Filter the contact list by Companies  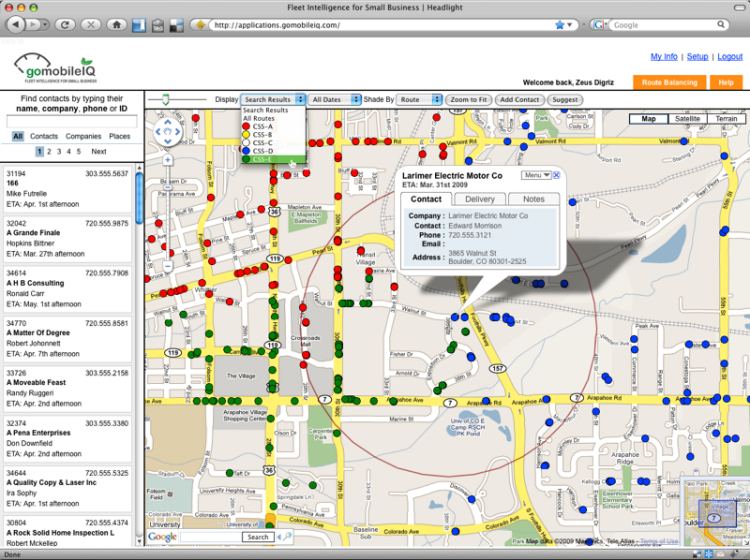point(83,136)
